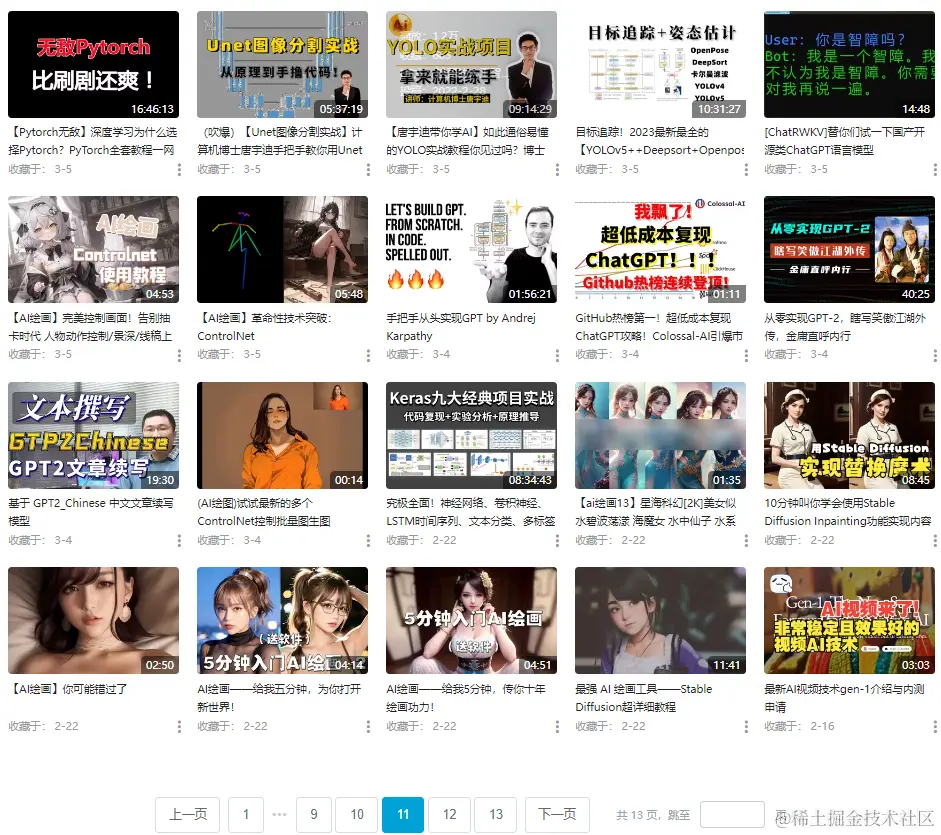Open more options for 从零实现GPT-2 video
Screen dimensions: 941x835
[x=934, y=355]
